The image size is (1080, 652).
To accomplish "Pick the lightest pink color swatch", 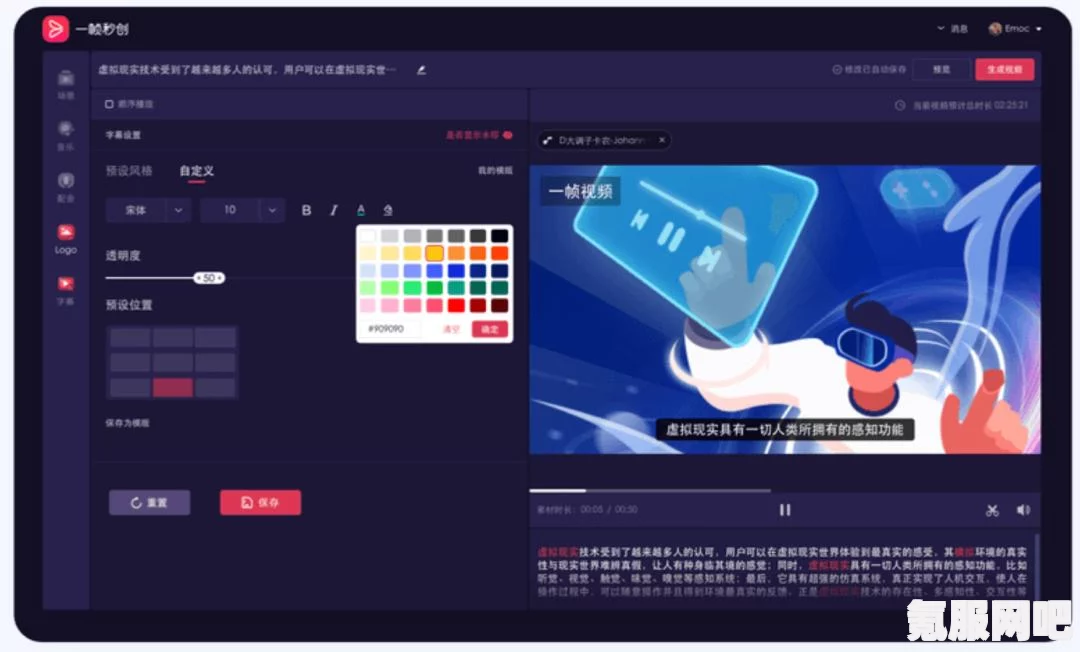I will [368, 305].
